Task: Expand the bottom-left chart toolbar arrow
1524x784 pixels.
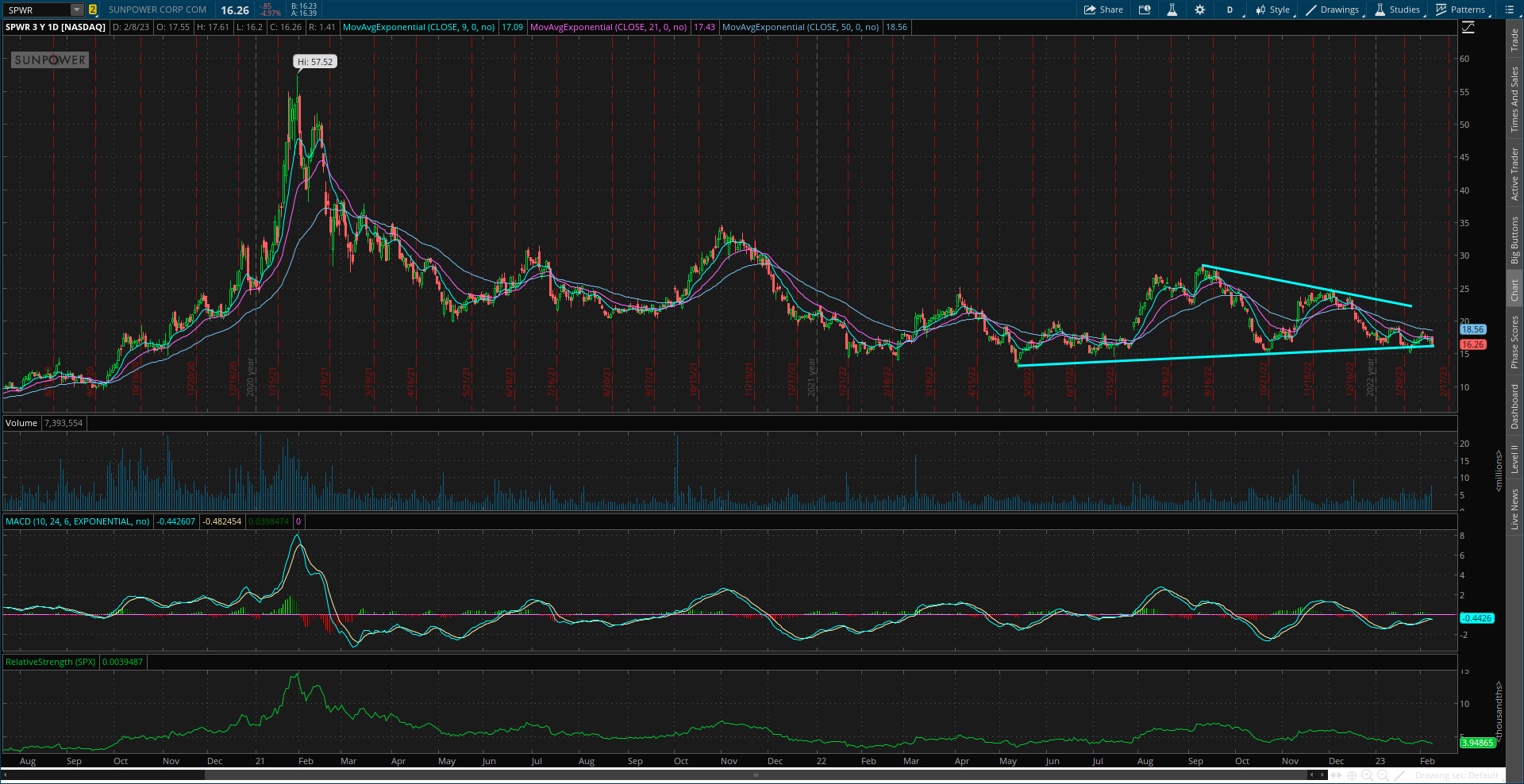Action: (x=6, y=776)
